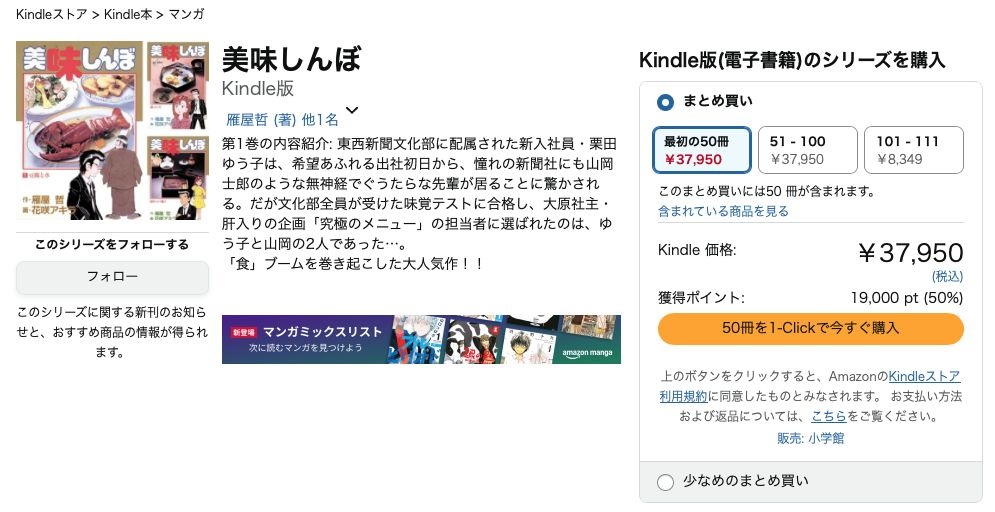Click the large 美味しんぼ main cover image
Viewport: 995px width, 512px height.
[x=80, y=124]
